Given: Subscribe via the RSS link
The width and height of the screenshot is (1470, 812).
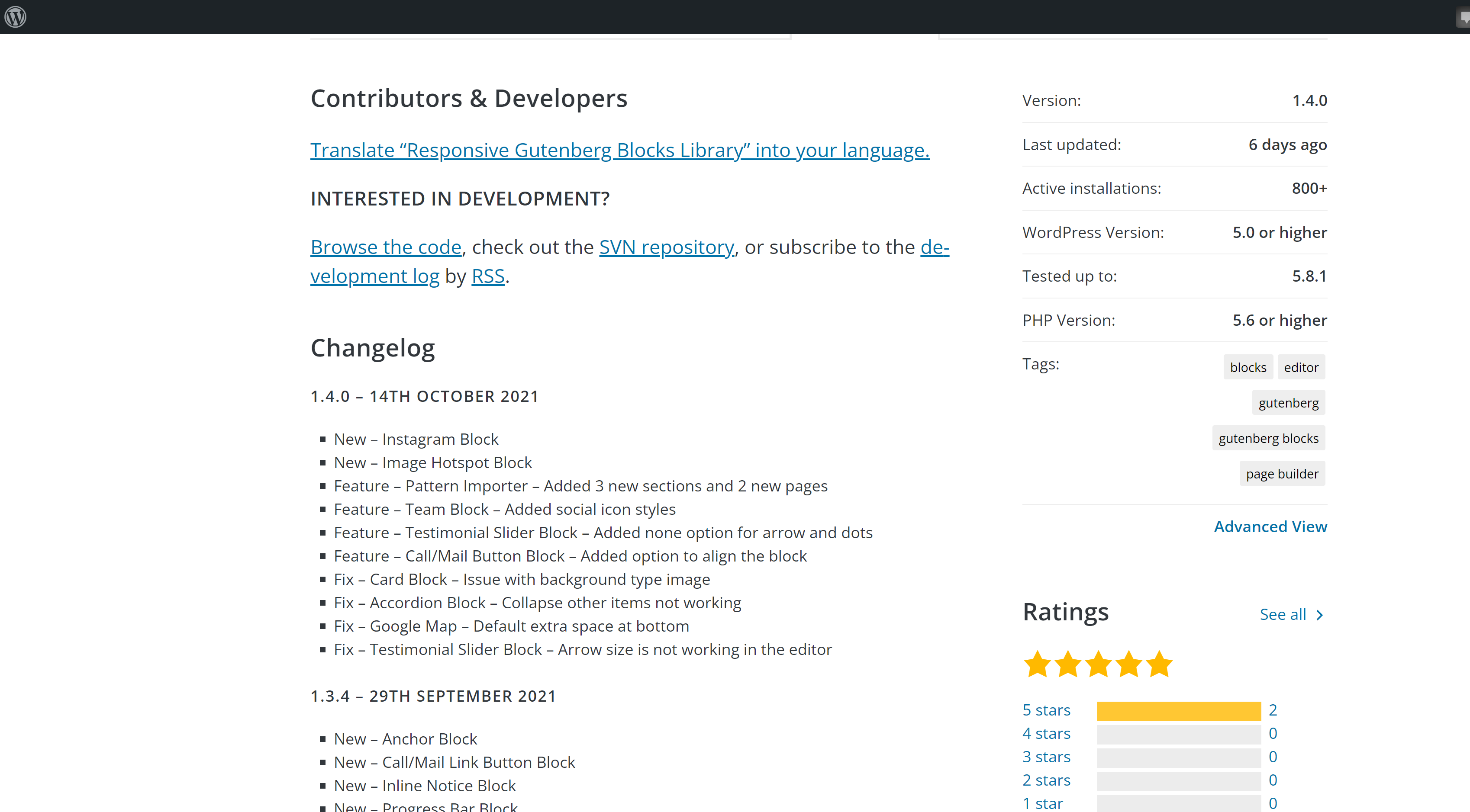Looking at the screenshot, I should click(x=488, y=276).
